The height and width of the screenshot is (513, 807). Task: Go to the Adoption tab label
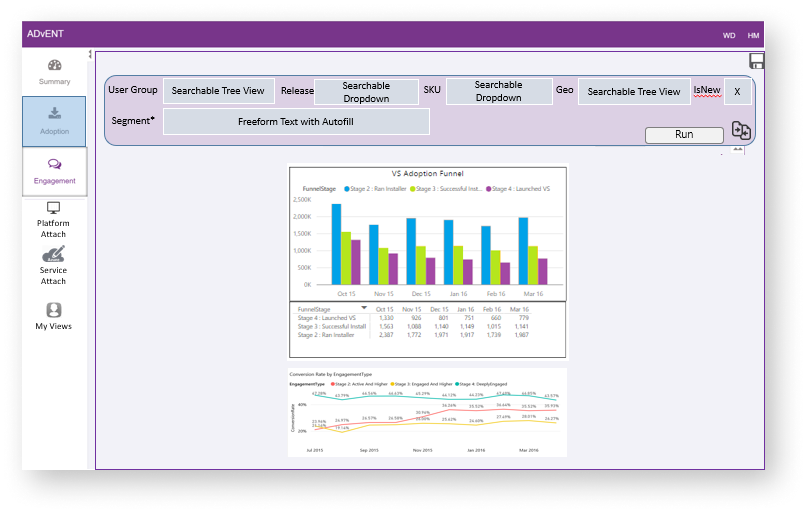click(55, 131)
